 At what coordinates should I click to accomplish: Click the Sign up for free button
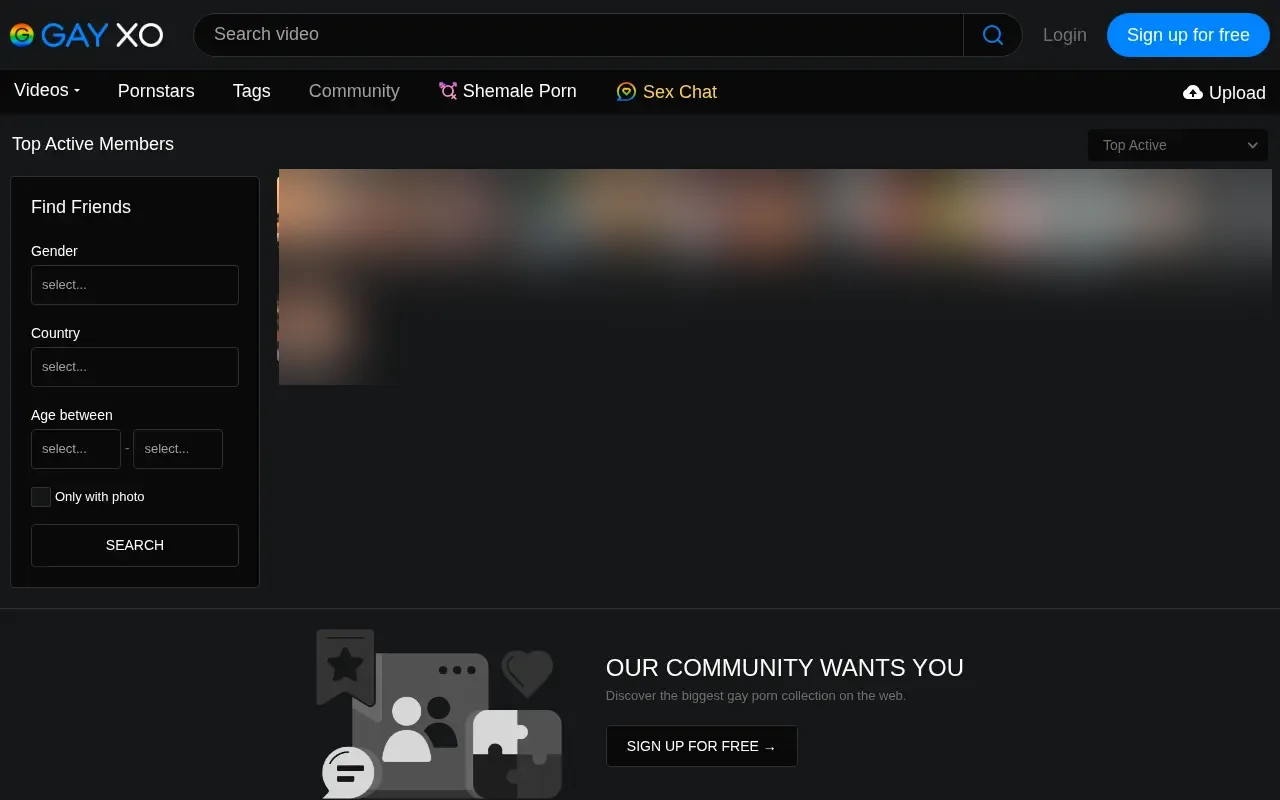click(x=1188, y=35)
